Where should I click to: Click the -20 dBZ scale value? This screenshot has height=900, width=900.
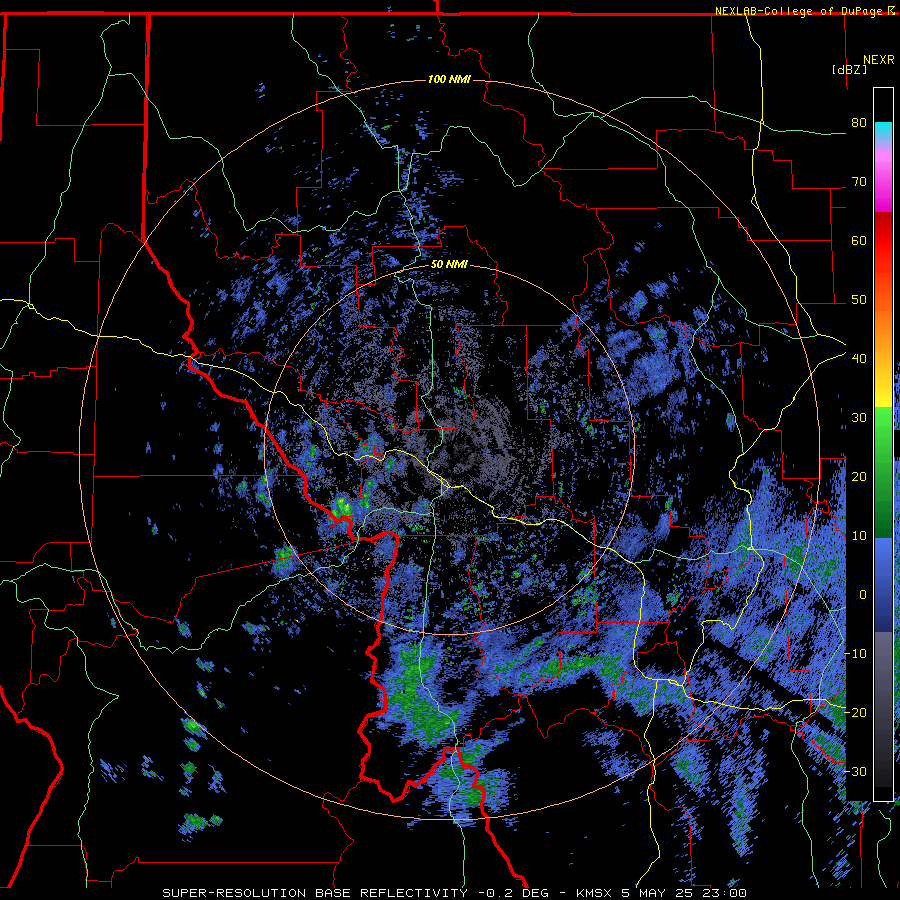tap(855, 712)
